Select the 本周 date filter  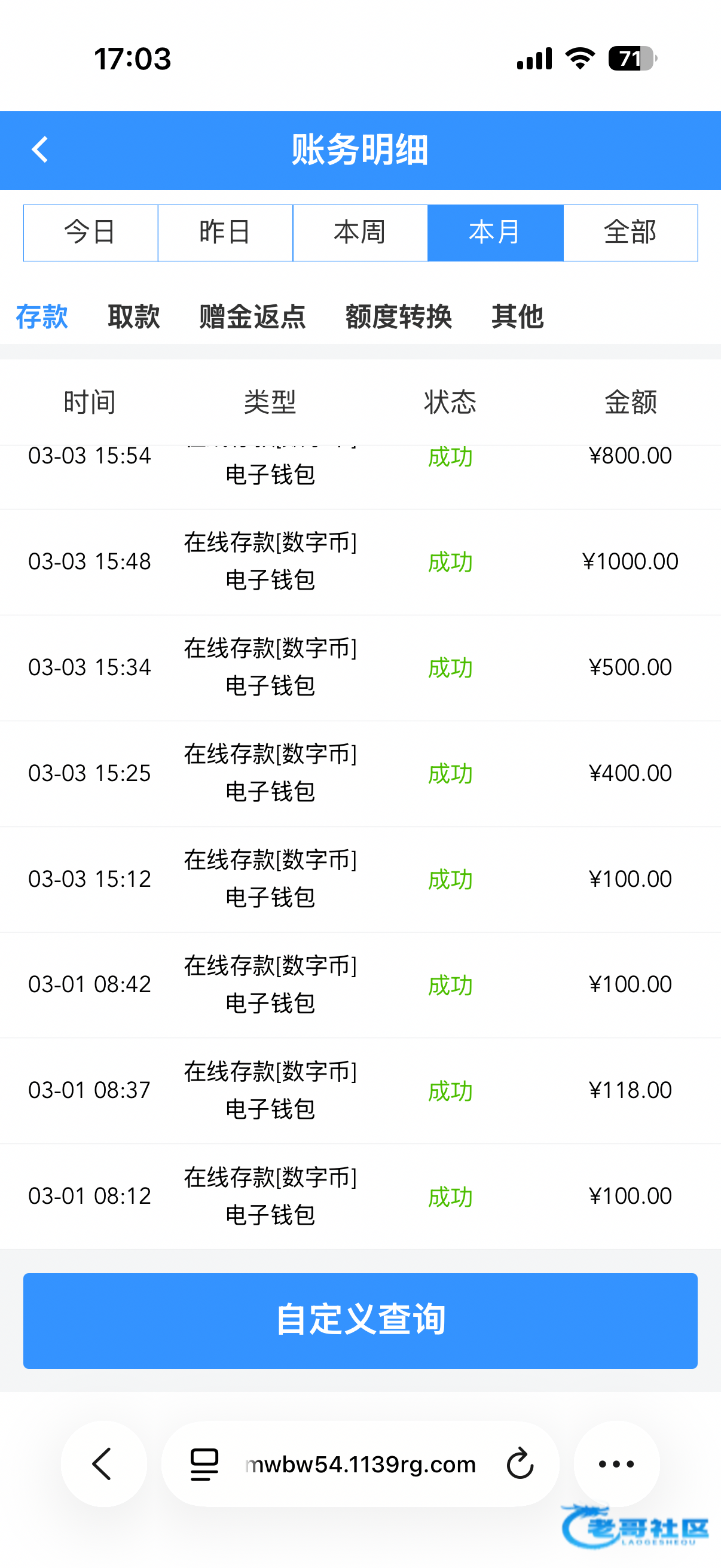coord(360,233)
